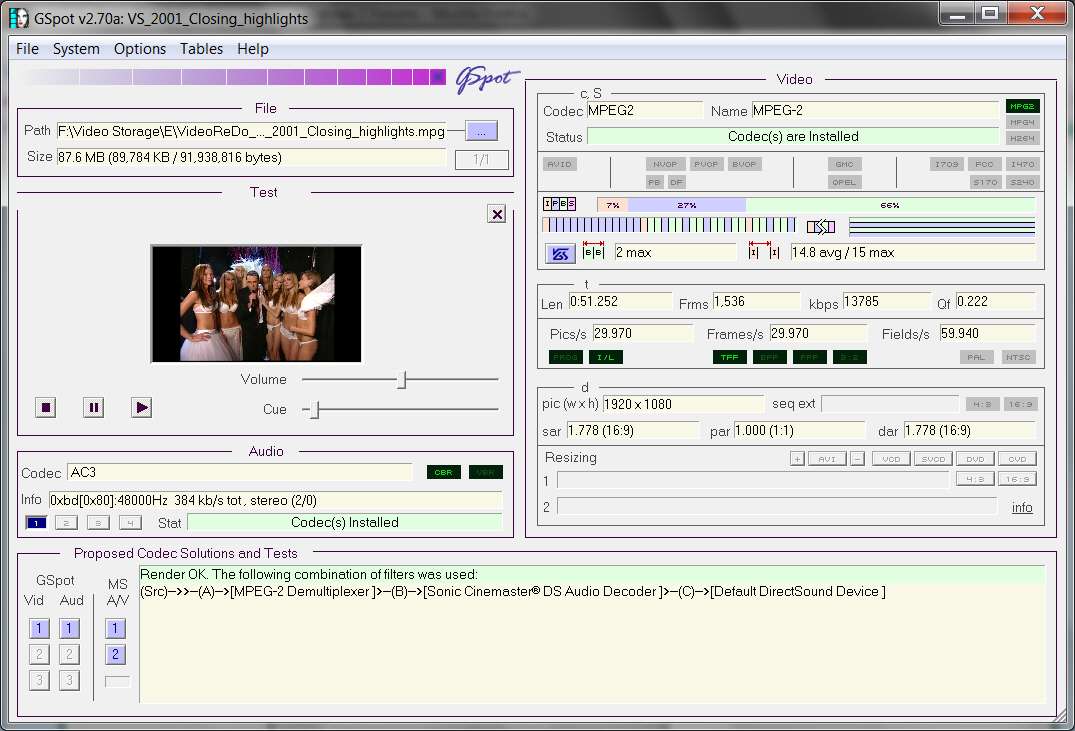
Task: Click the I709 colorimetry indicator
Action: 947,165
